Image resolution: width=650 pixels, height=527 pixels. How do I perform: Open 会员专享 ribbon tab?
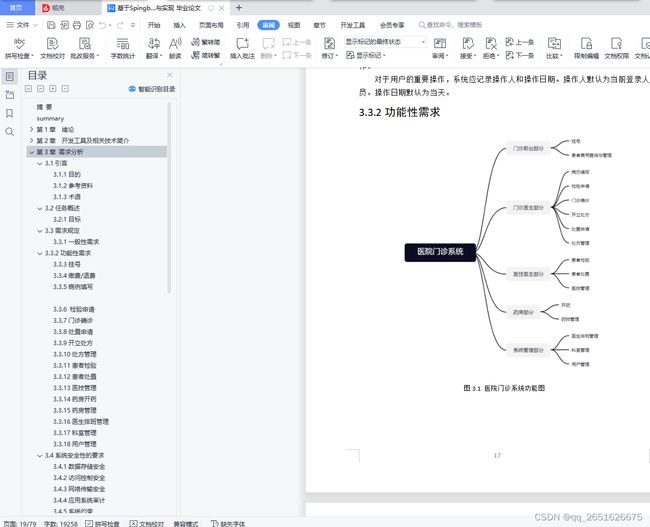(392, 25)
